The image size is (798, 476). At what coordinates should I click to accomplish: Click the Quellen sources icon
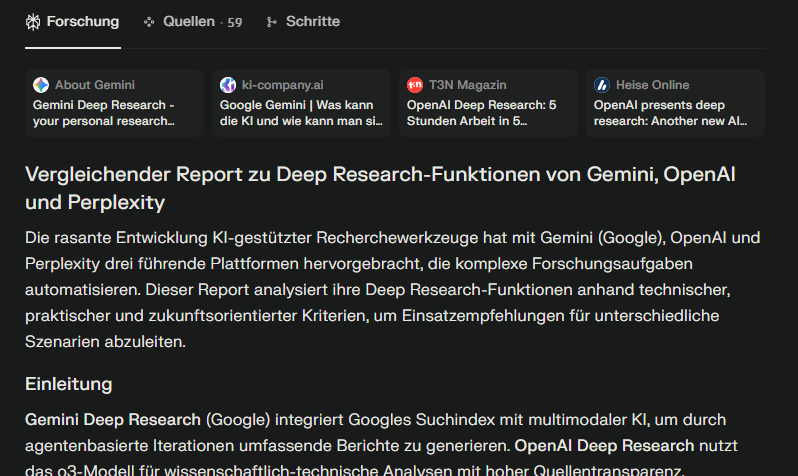(150, 21)
